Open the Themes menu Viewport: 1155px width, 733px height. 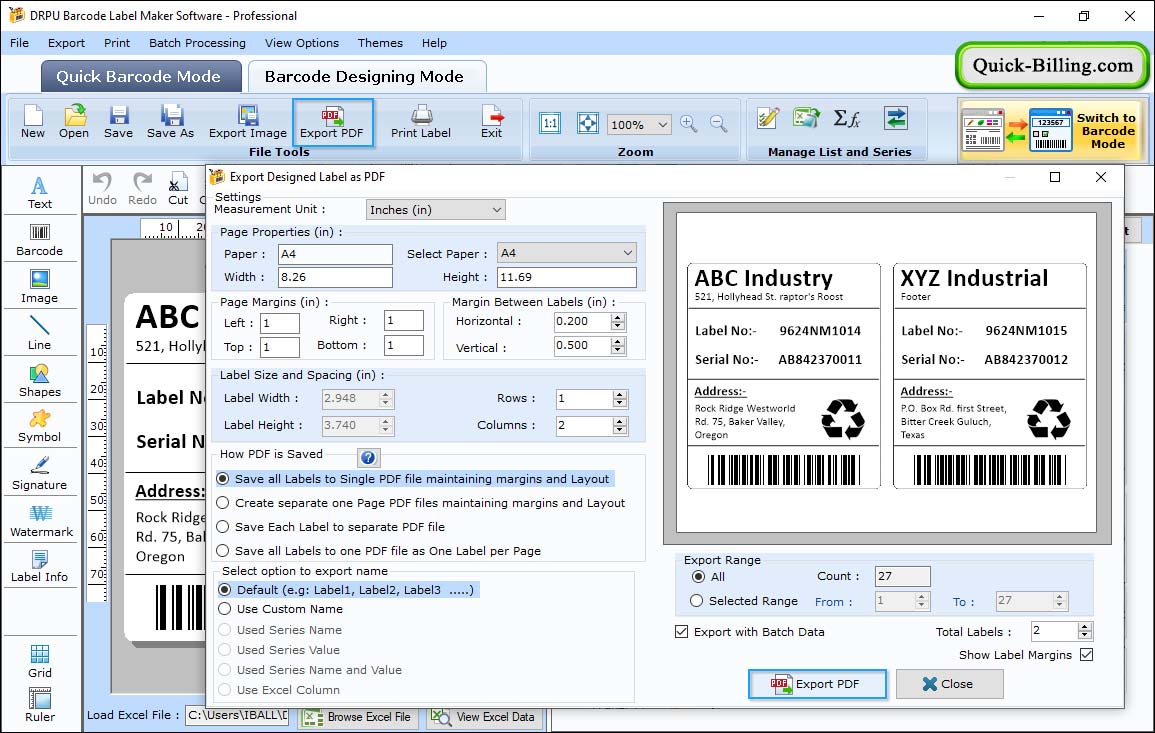coord(380,43)
